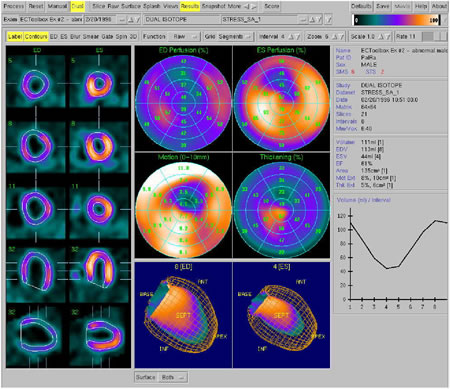Enable the Smear option
The width and height of the screenshot is (450, 389).
coord(91,37)
